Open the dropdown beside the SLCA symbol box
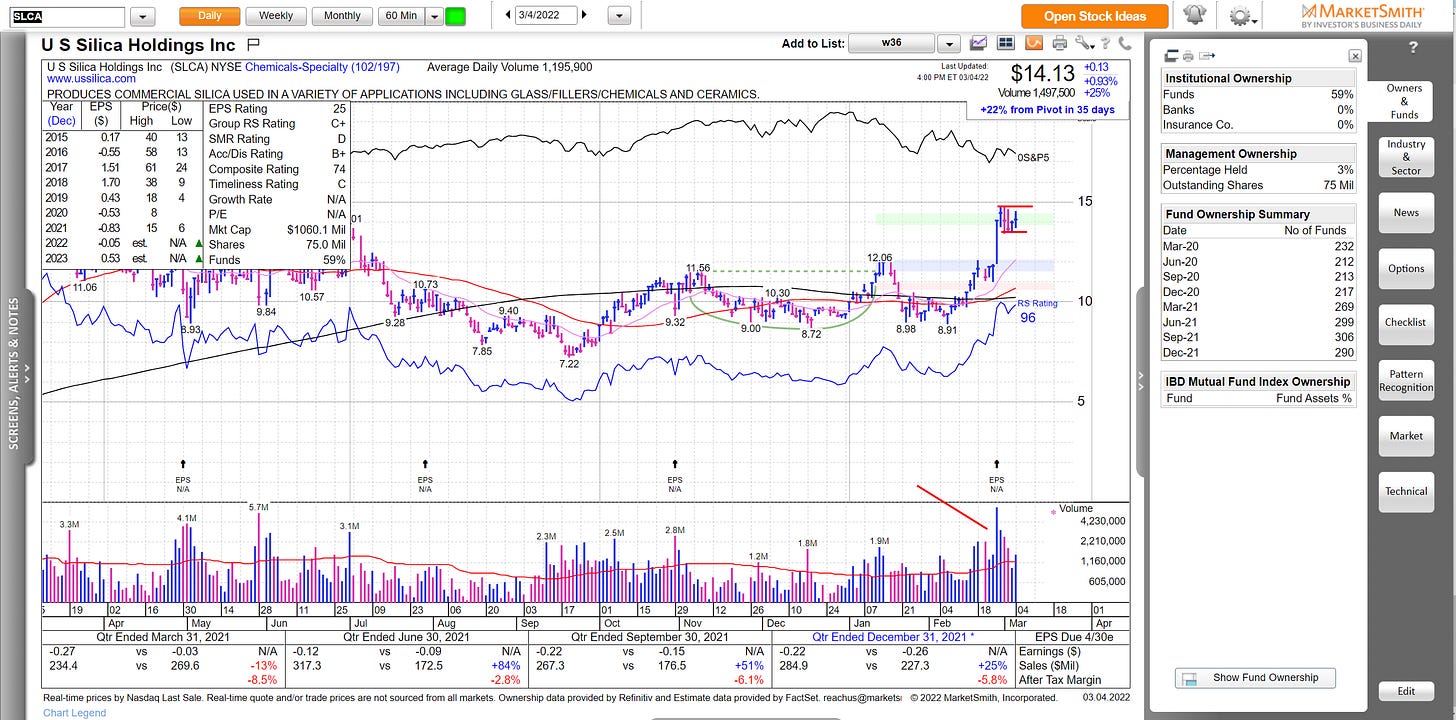1456x720 pixels. pyautogui.click(x=143, y=17)
